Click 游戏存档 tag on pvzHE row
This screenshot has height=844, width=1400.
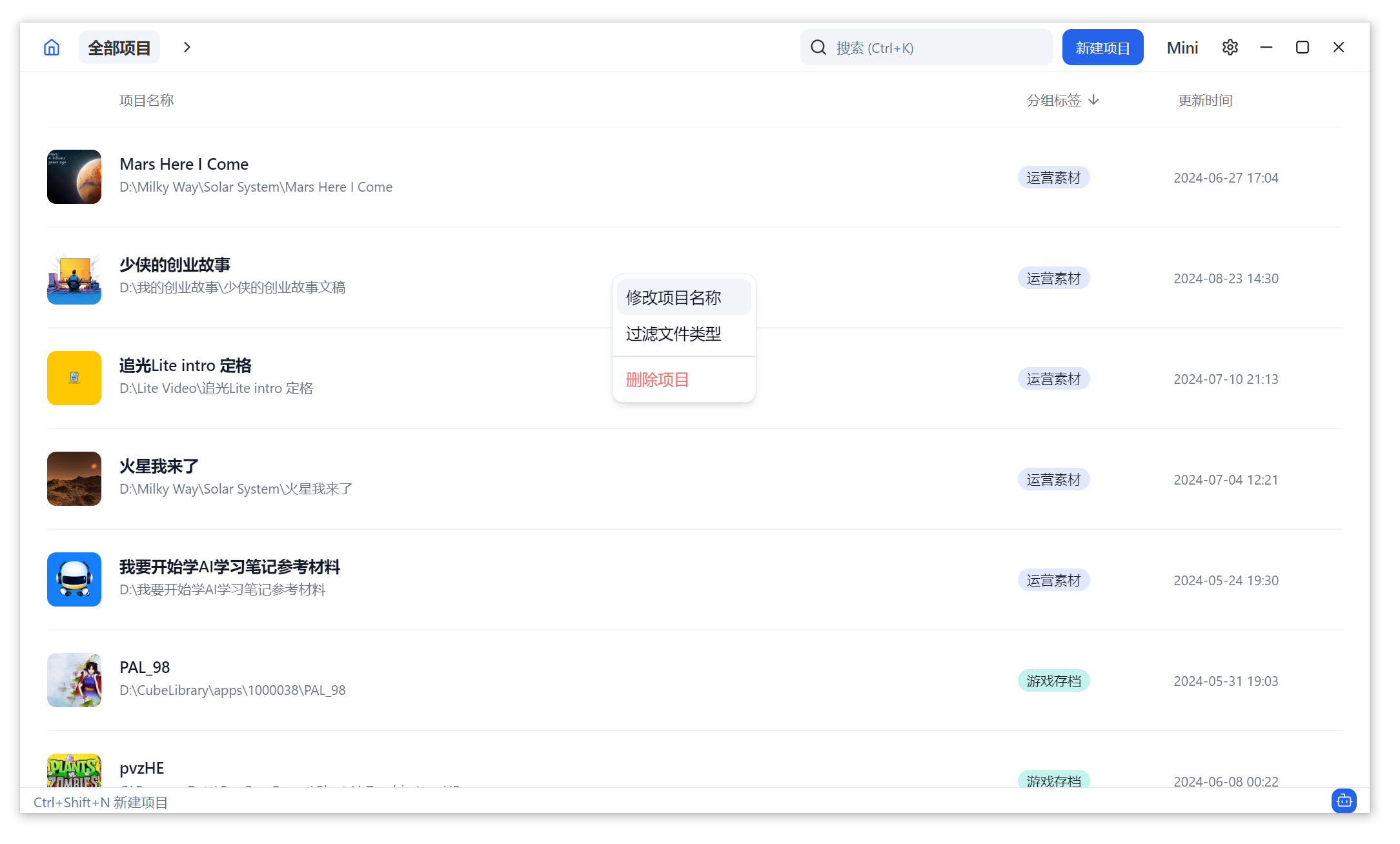[x=1053, y=779]
